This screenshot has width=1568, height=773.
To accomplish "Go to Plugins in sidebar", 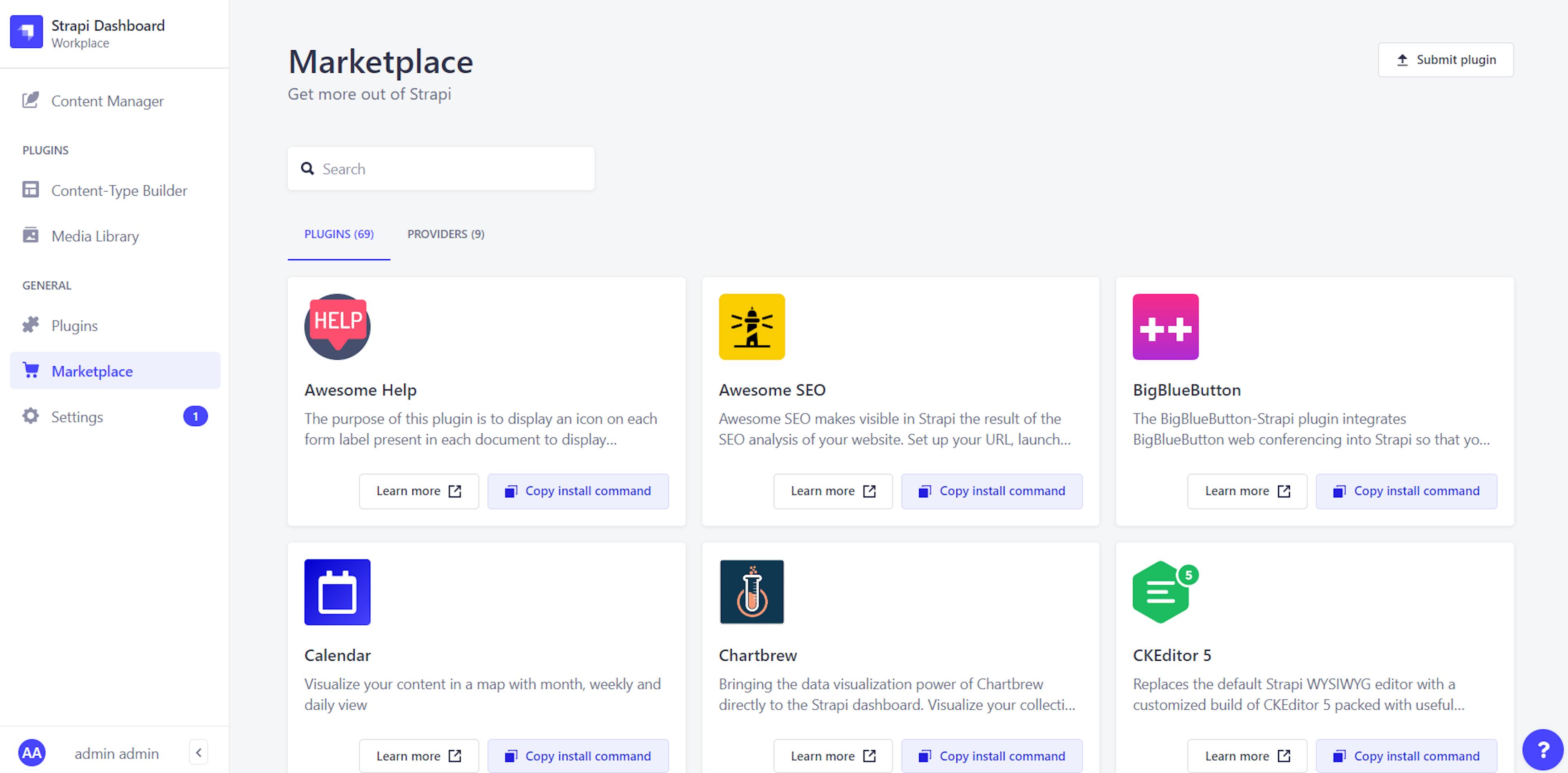I will [x=114, y=325].
